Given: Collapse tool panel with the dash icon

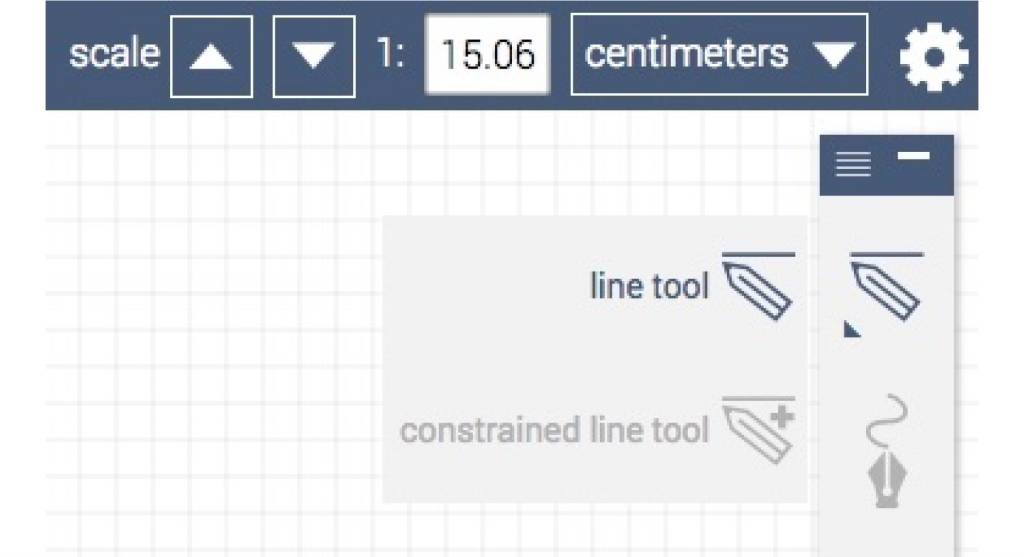Looking at the screenshot, I should 914,155.
